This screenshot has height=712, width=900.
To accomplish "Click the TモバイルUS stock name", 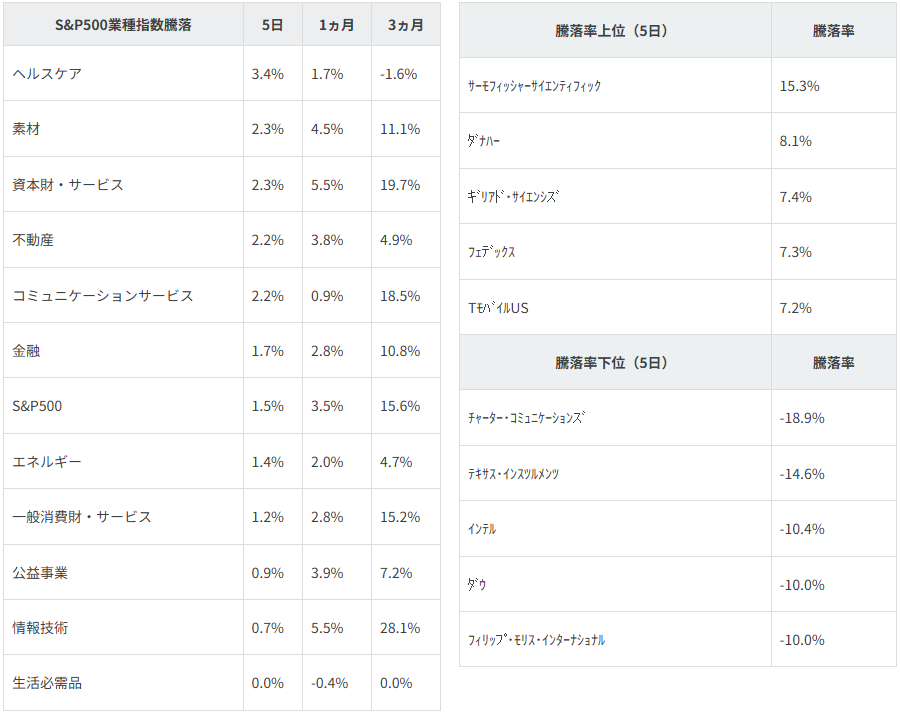I will (x=498, y=308).
